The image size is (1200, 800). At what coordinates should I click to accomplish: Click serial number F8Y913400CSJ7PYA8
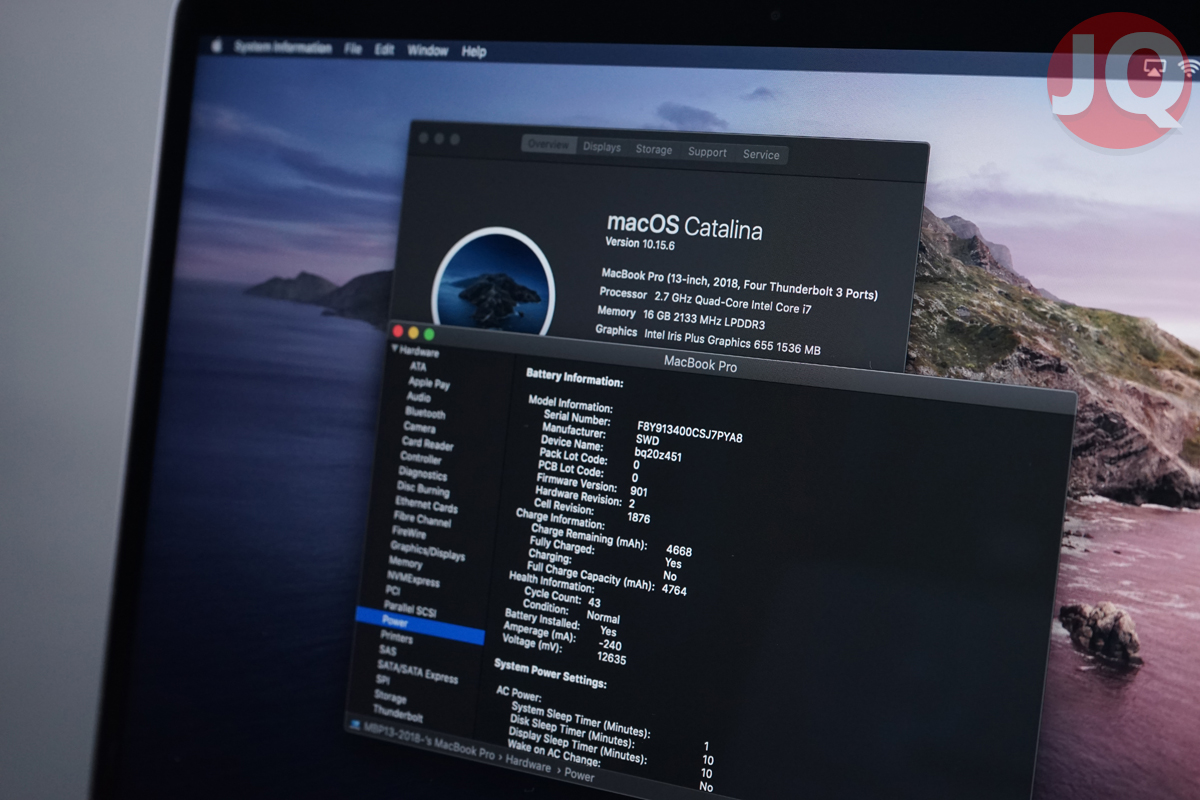point(690,431)
